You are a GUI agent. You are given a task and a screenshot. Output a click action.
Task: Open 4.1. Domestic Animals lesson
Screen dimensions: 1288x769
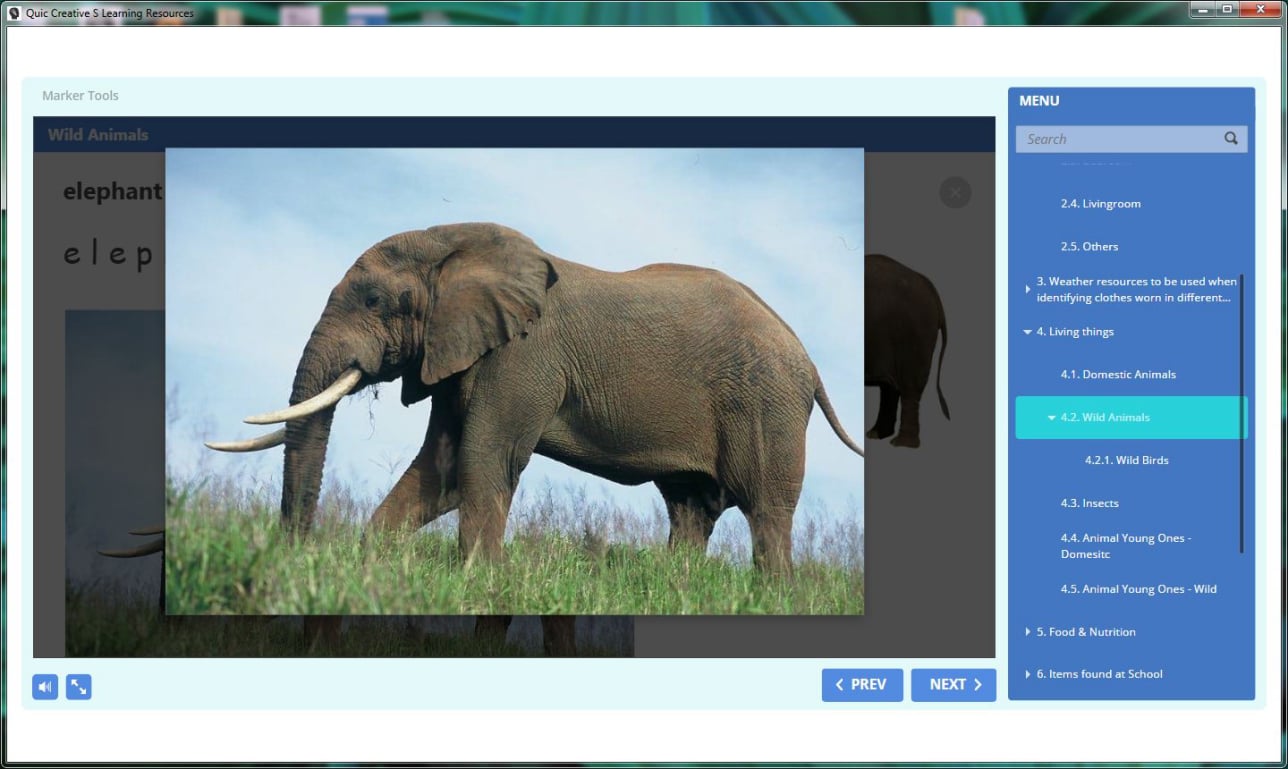pos(1118,375)
